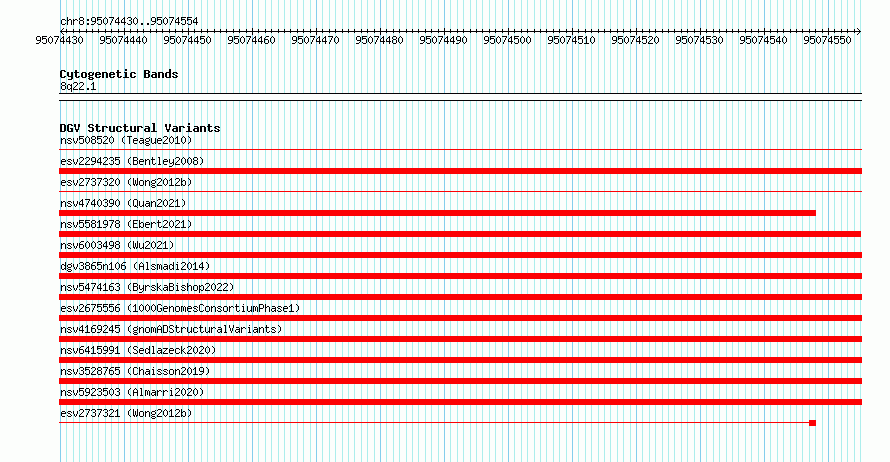Click the red bar under nsv4169245
Viewport: 890px width, 462px height.
[460, 339]
